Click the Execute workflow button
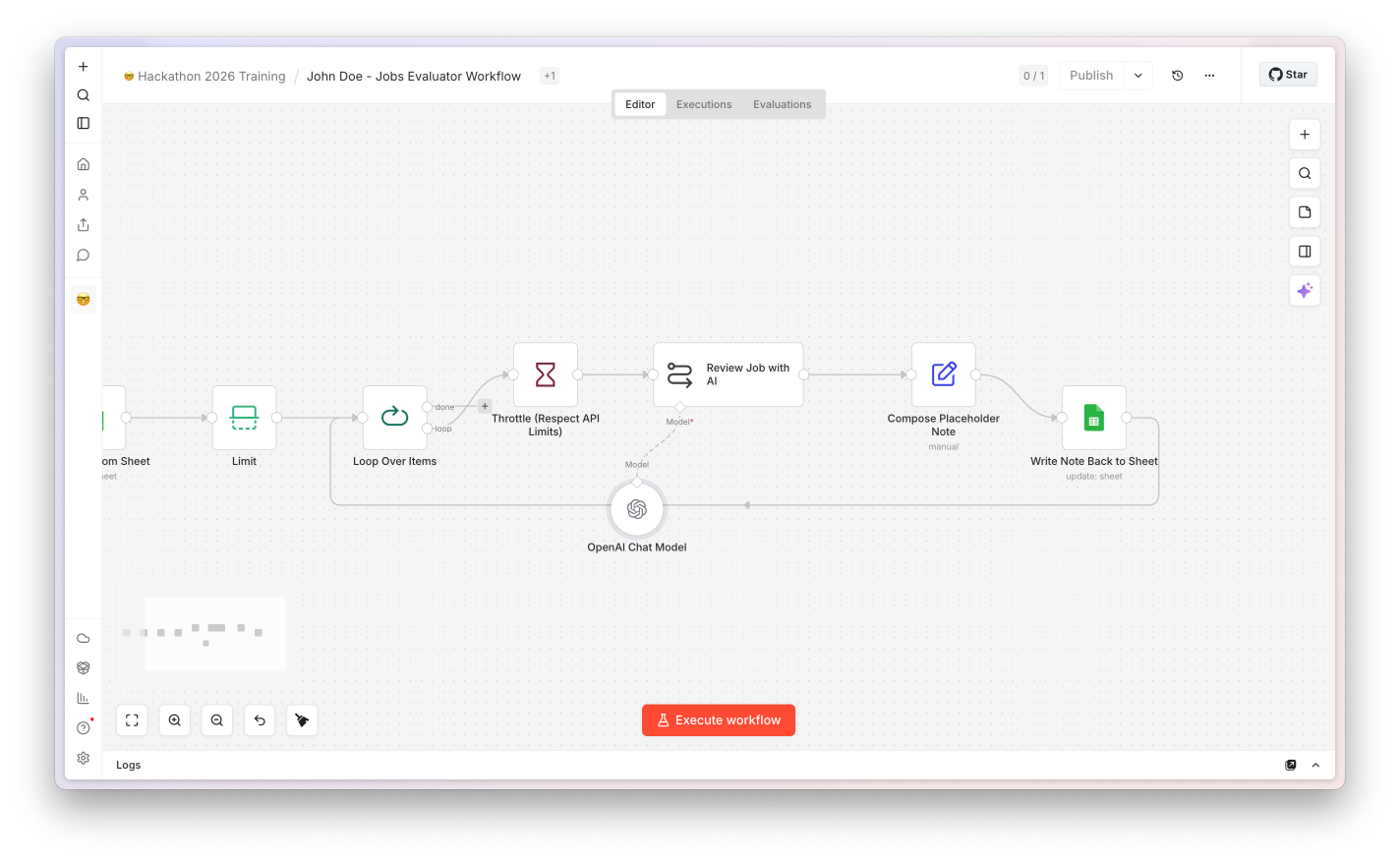1400x862 pixels. [719, 720]
